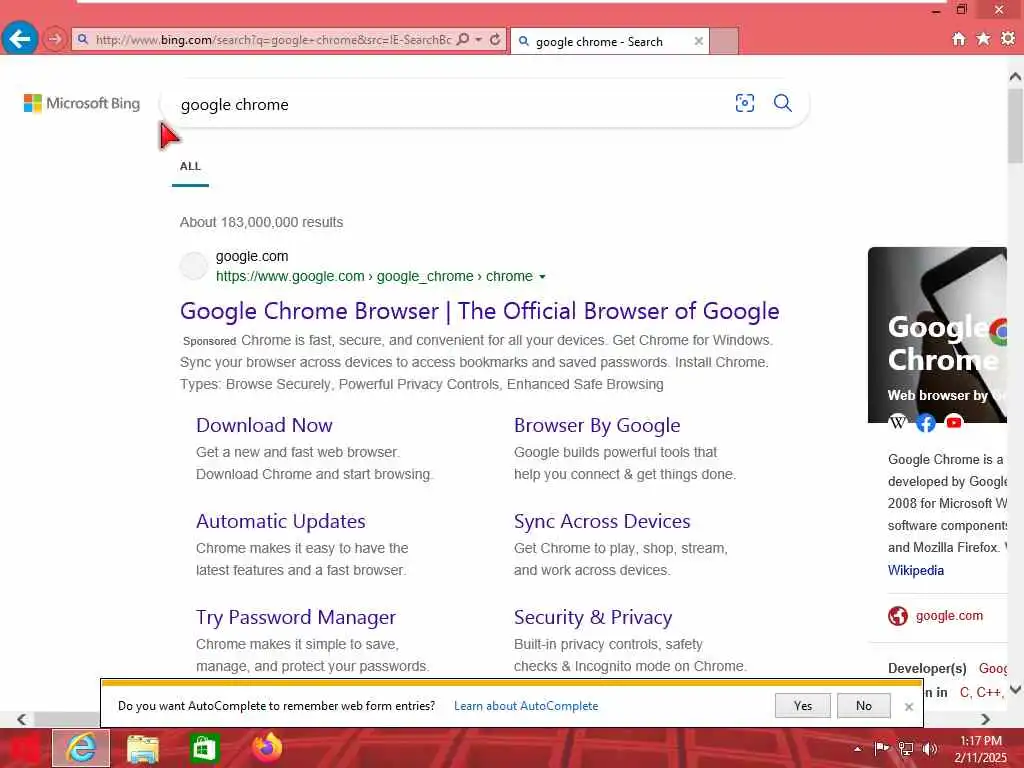Click the IE forward arrow button
Viewport: 1024px width, 768px height.
[55, 39]
